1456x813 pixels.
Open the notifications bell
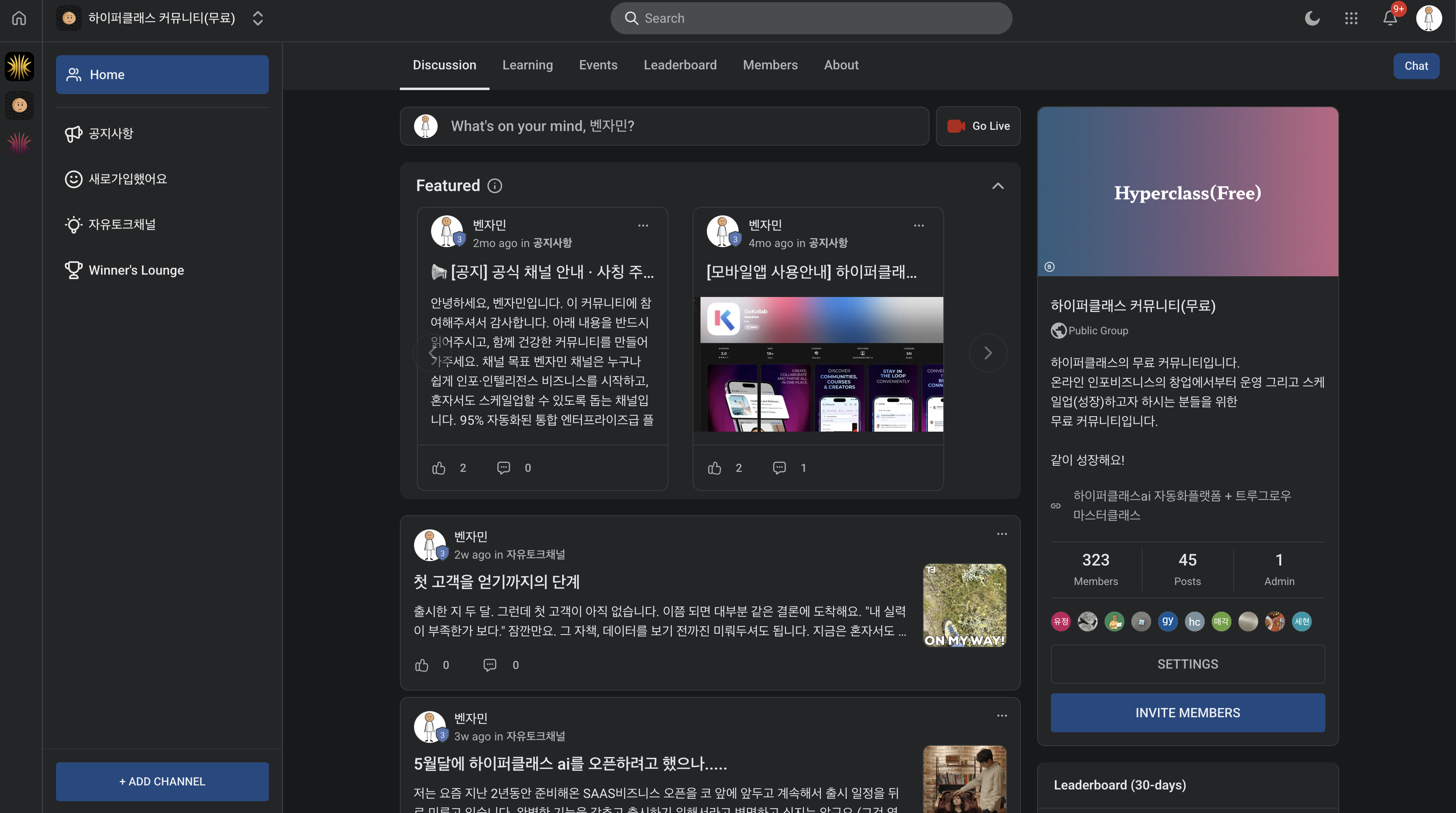click(x=1390, y=18)
